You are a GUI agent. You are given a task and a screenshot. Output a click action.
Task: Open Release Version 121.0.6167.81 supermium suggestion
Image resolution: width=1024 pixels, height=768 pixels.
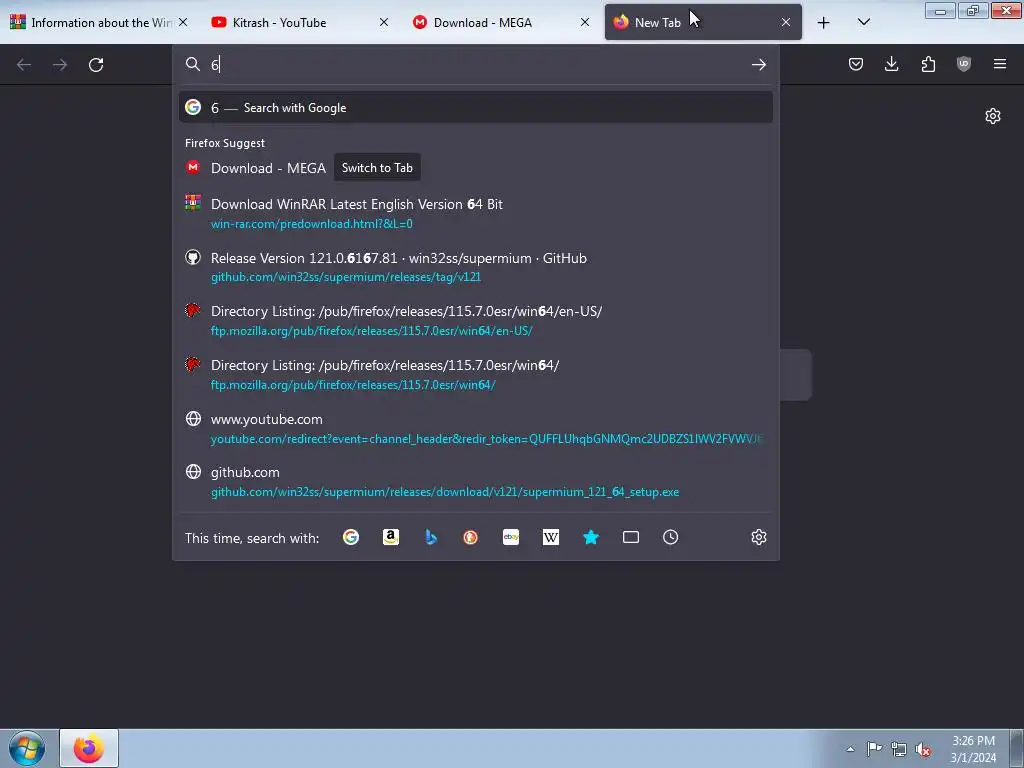point(475,266)
